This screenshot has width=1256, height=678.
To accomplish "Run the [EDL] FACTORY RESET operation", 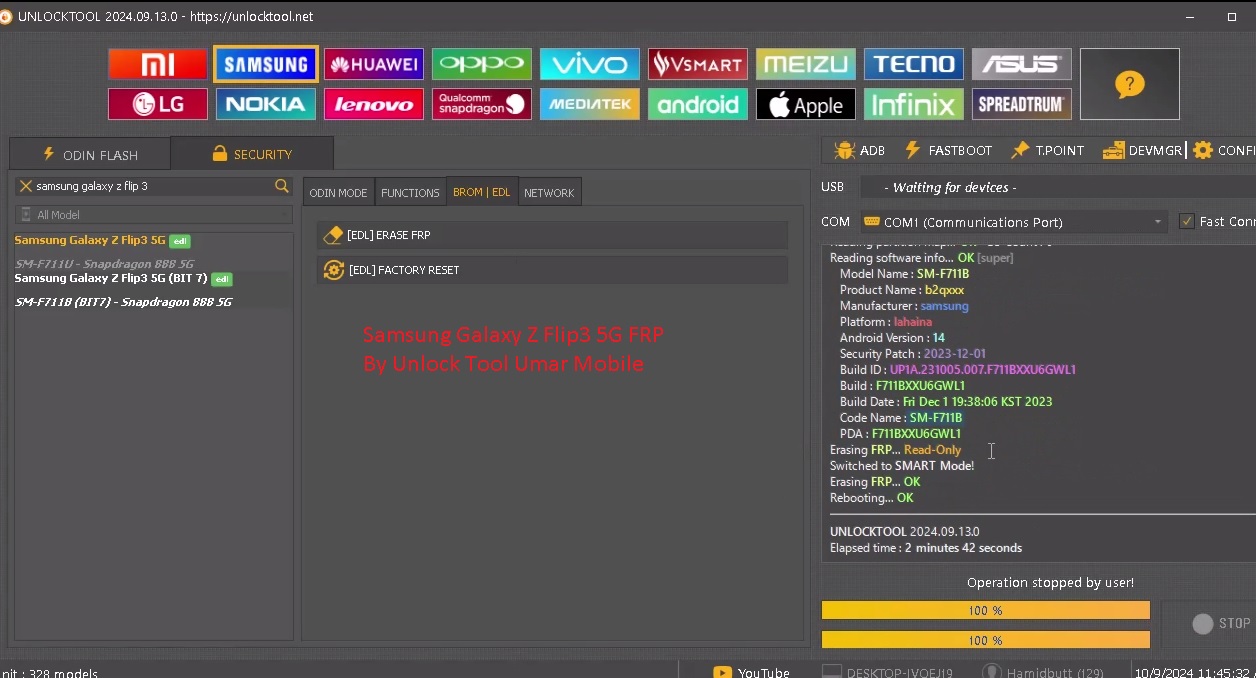I will pyautogui.click(x=552, y=270).
